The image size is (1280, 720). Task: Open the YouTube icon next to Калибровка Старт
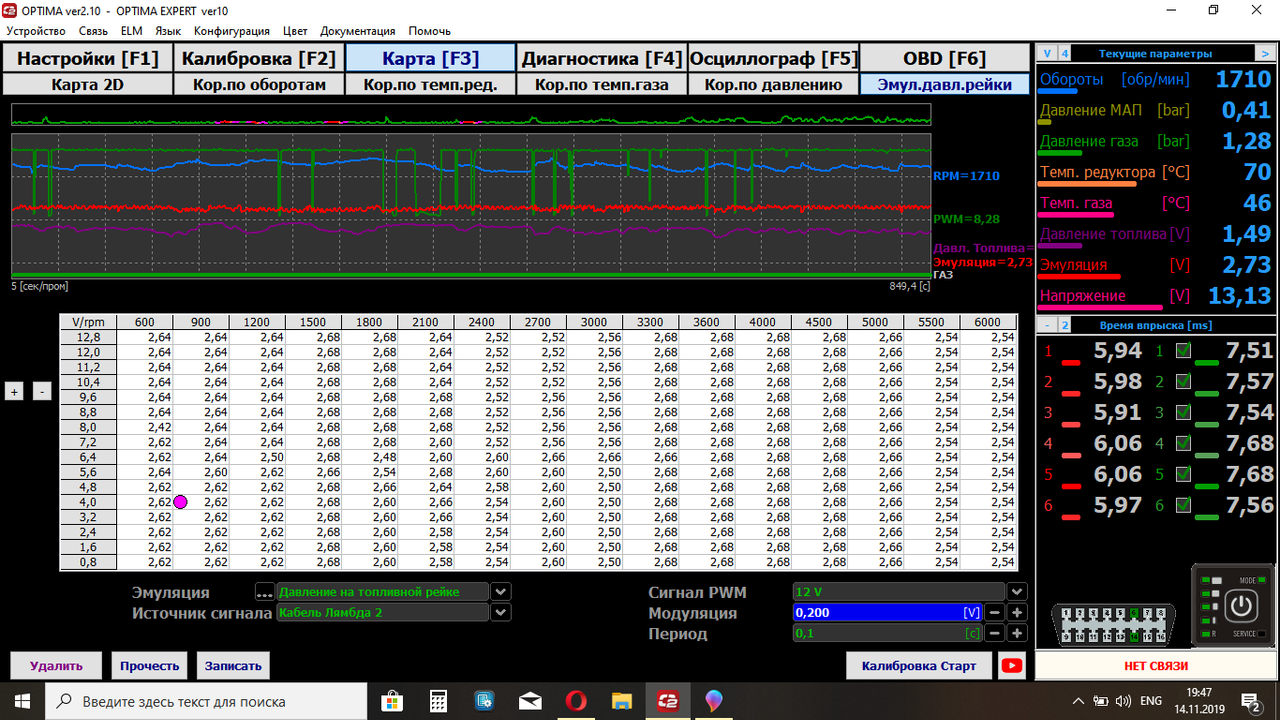point(1012,665)
